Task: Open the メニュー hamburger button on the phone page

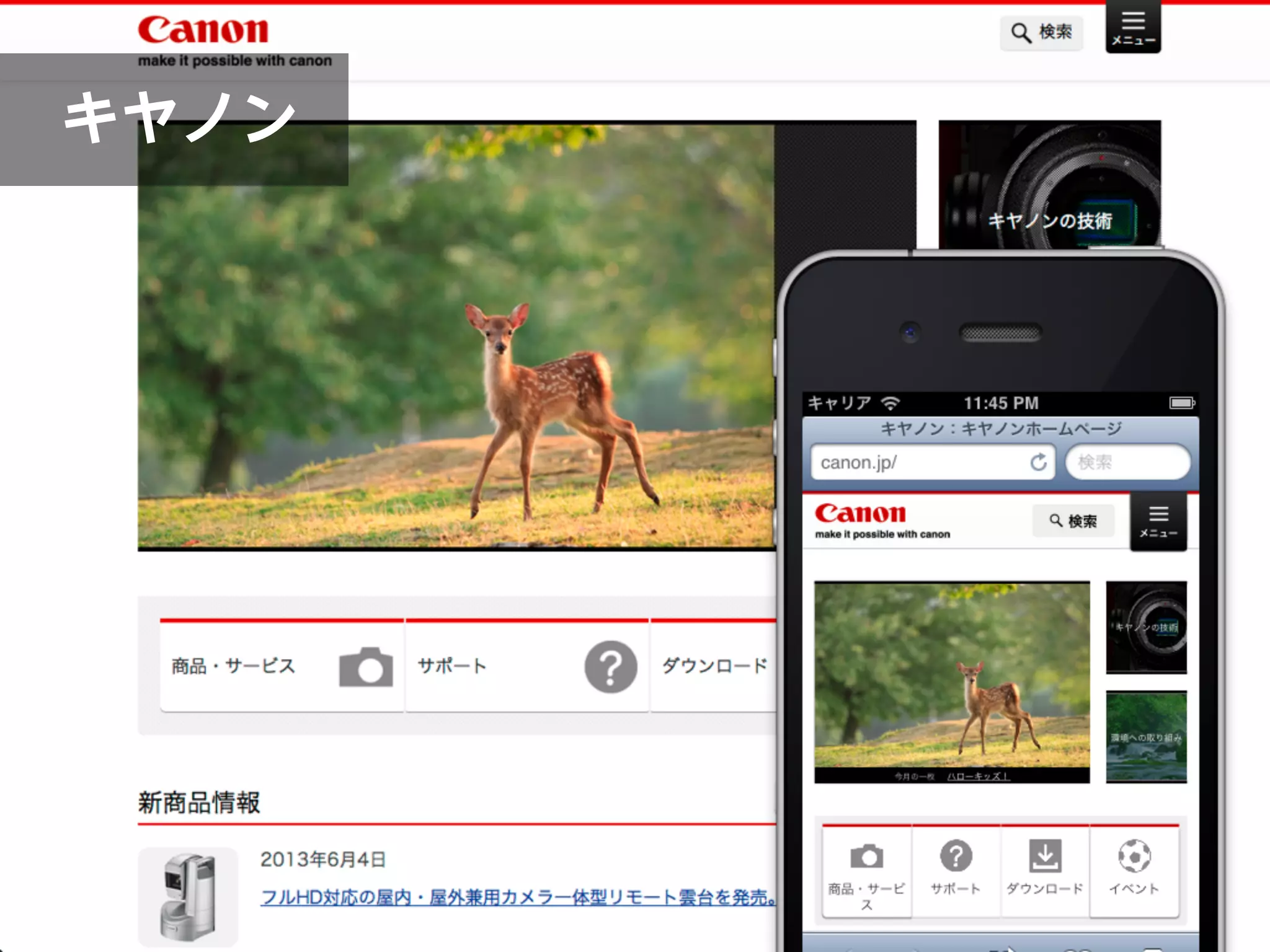Action: pos(1158,521)
